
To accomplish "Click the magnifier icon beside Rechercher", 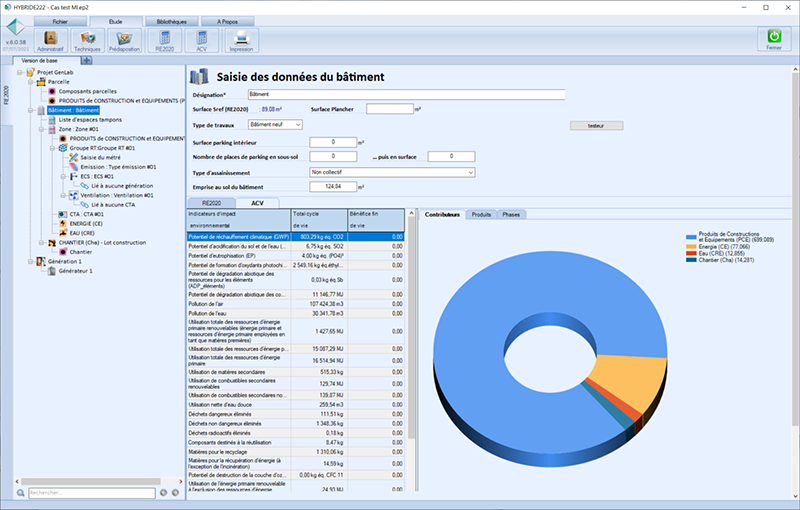I will (x=20, y=493).
